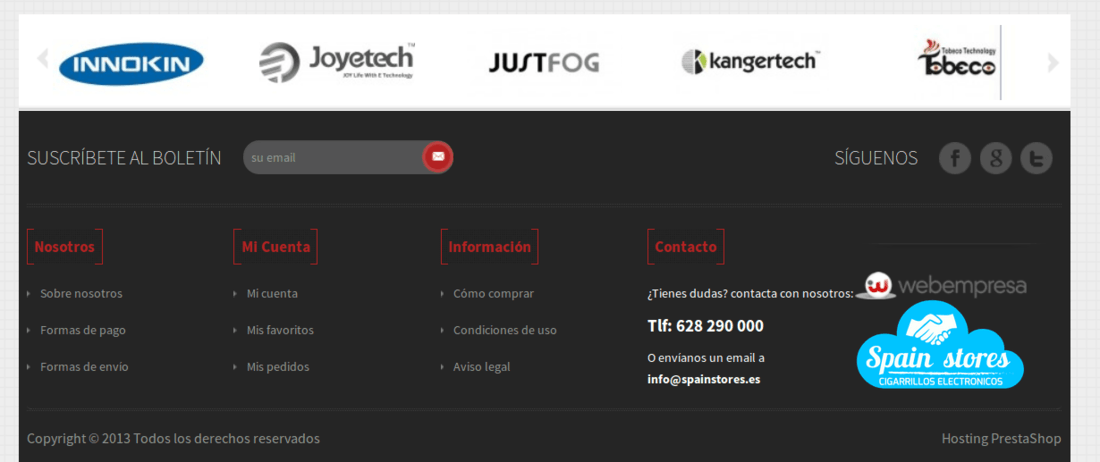The width and height of the screenshot is (1100, 462).
Task: Open the Joyetech brand logo
Action: pos(337,62)
